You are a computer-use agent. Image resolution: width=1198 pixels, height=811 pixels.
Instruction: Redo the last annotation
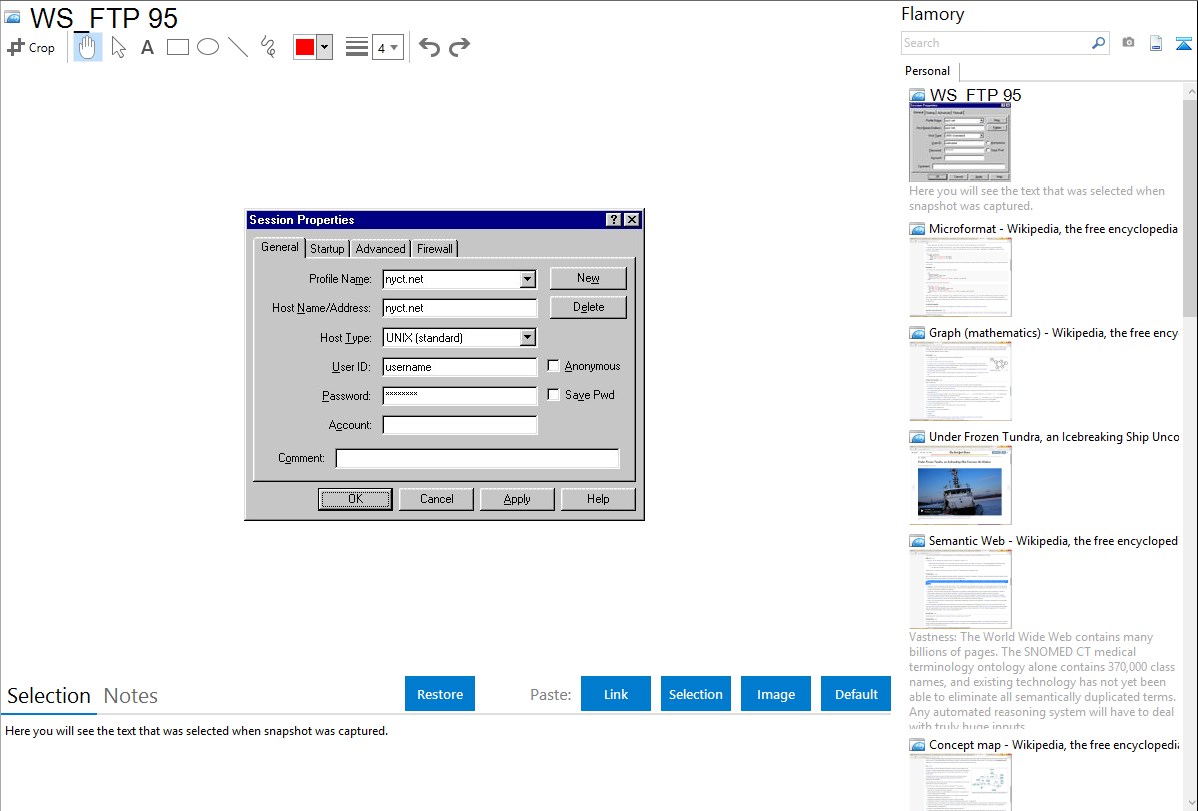point(459,47)
